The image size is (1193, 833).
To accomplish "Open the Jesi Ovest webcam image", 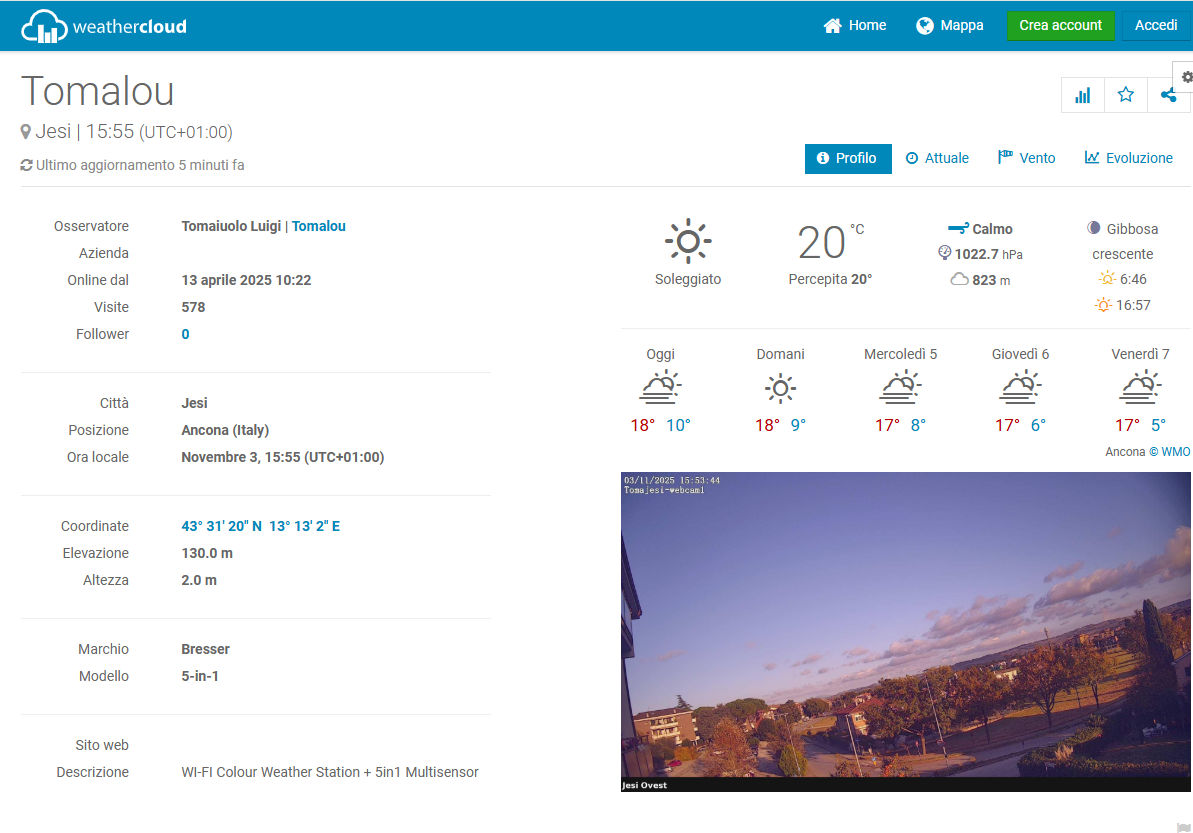I will point(905,632).
